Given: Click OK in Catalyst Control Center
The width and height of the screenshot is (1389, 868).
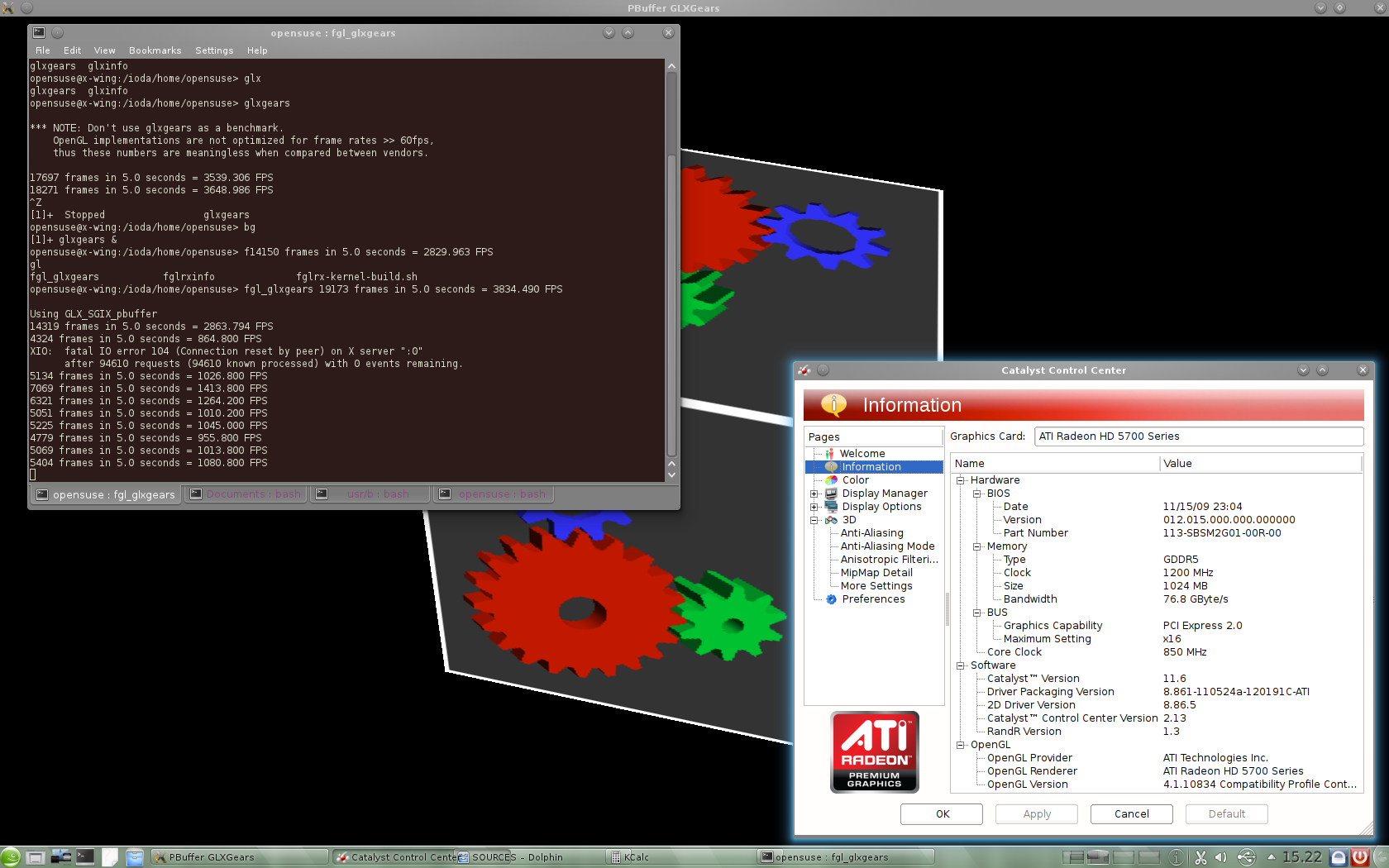Looking at the screenshot, I should click(942, 814).
